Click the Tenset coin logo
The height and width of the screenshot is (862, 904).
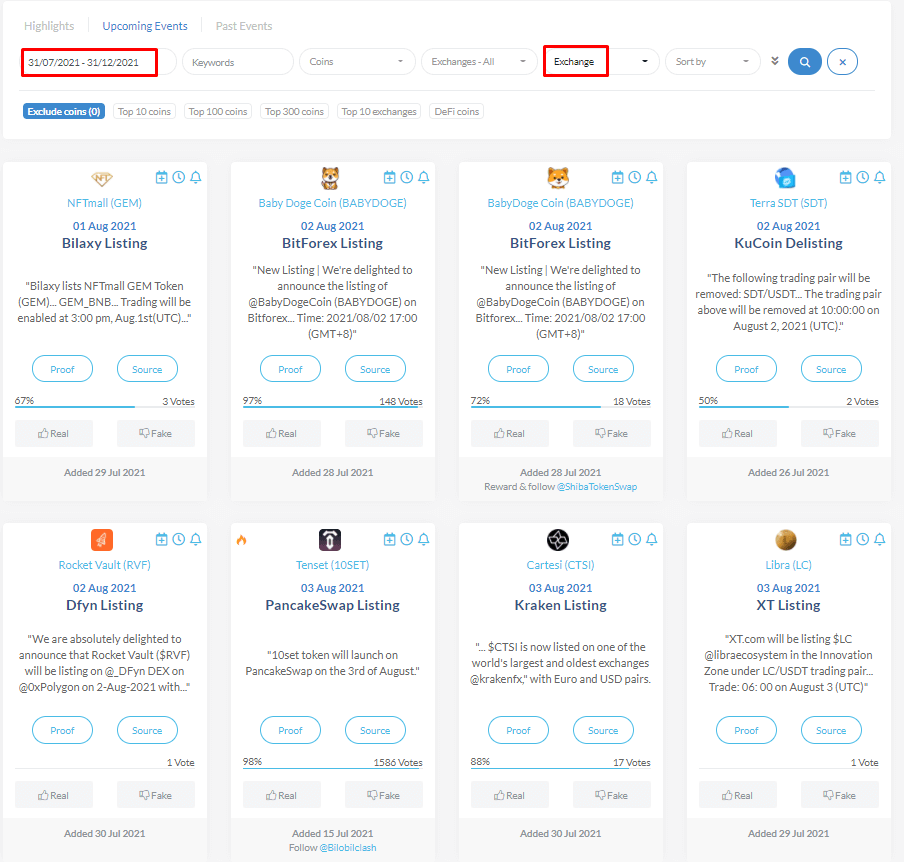coord(330,540)
